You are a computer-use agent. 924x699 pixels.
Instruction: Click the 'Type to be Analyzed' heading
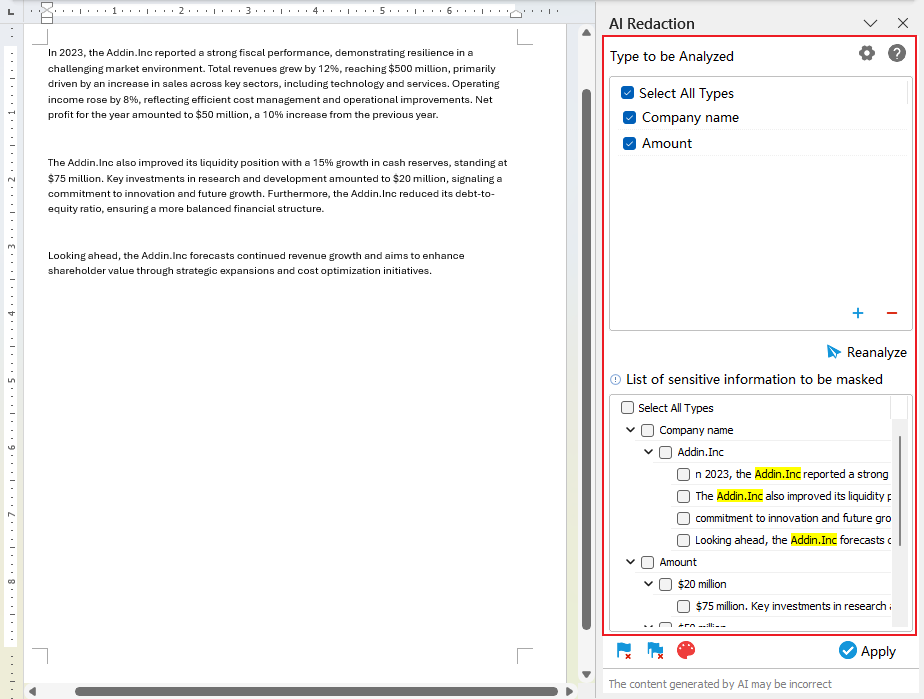click(672, 57)
